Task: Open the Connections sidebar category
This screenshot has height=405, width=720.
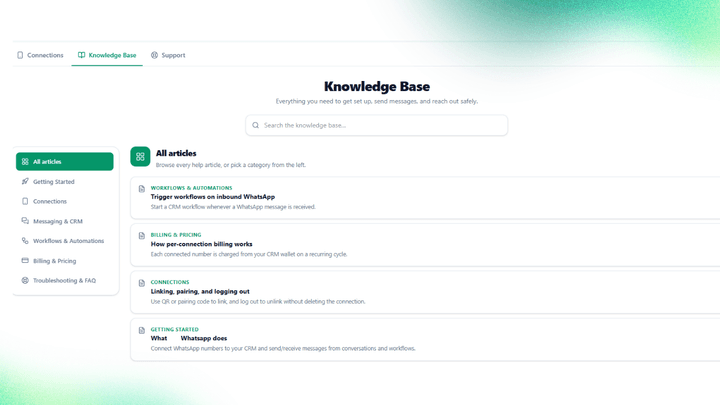Action: 65,202
